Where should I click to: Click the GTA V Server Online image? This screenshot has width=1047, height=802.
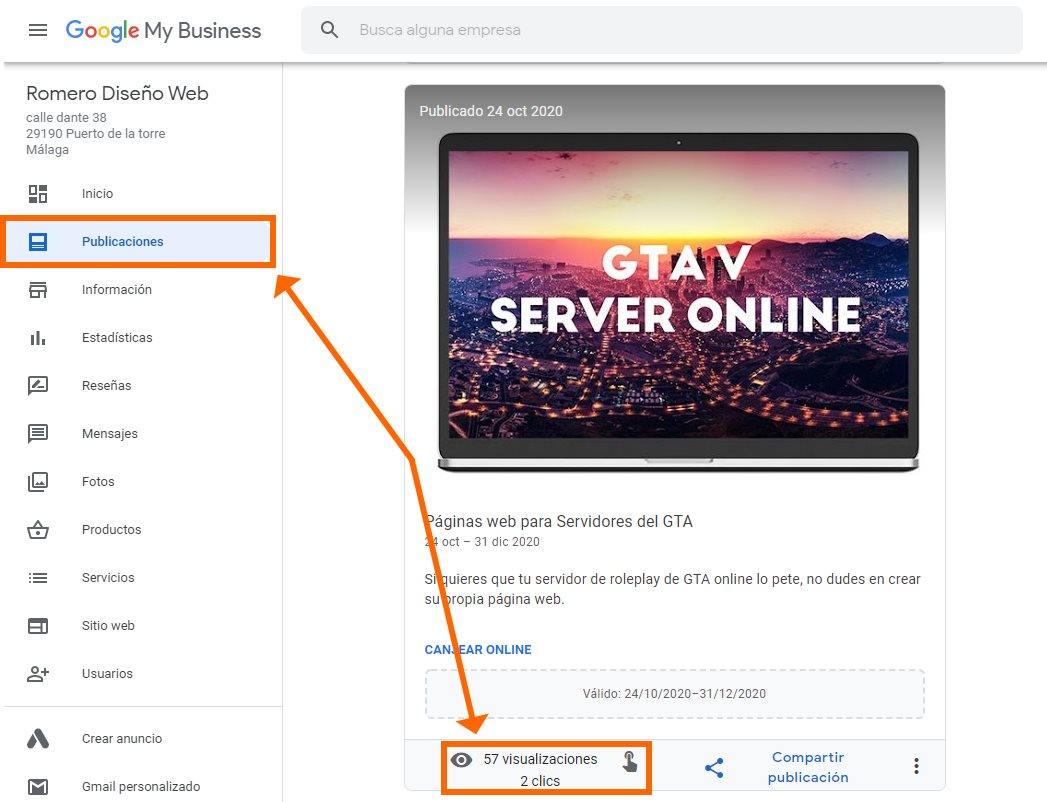pos(678,300)
